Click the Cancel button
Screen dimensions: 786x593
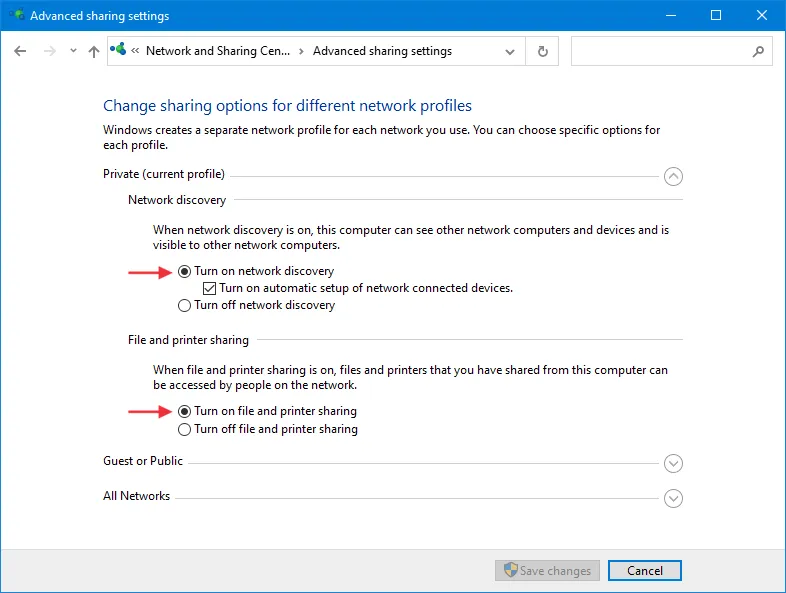[644, 570]
